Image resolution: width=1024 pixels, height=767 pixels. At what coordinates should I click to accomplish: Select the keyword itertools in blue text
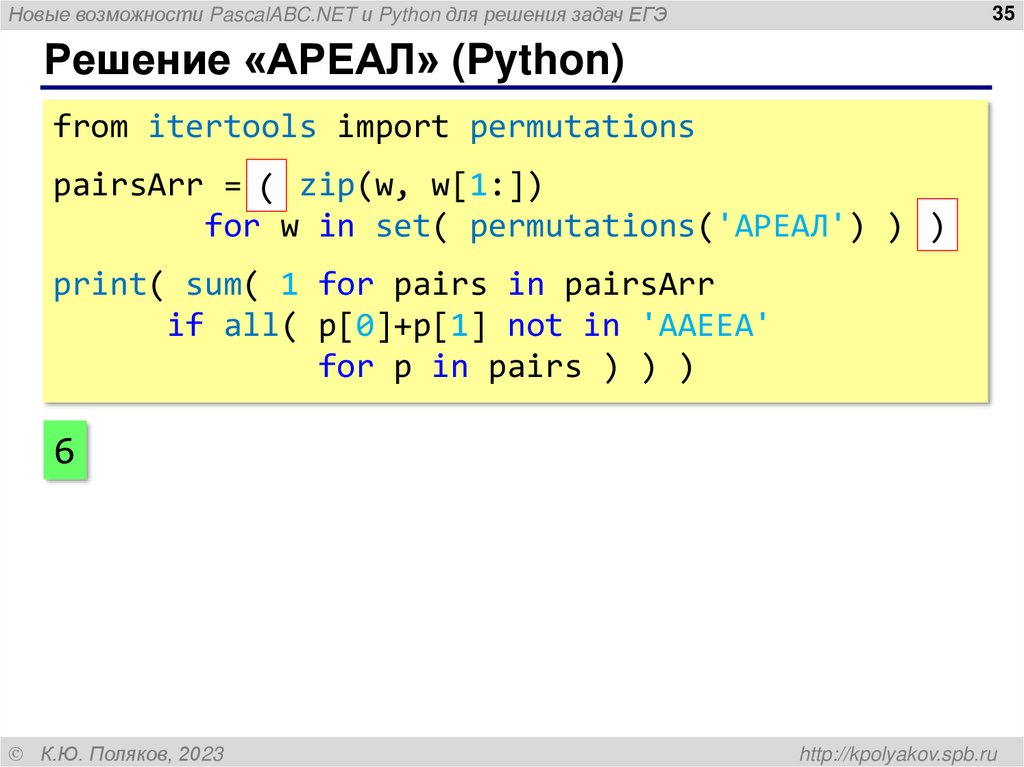tap(233, 126)
